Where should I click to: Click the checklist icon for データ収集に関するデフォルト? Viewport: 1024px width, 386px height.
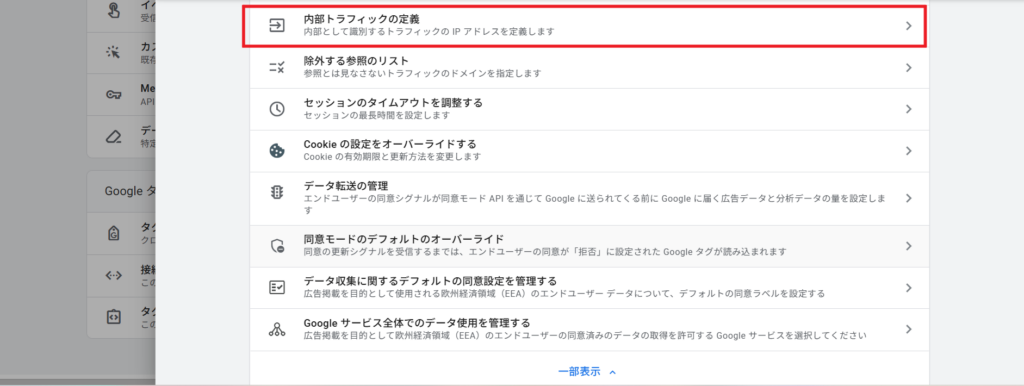point(277,287)
